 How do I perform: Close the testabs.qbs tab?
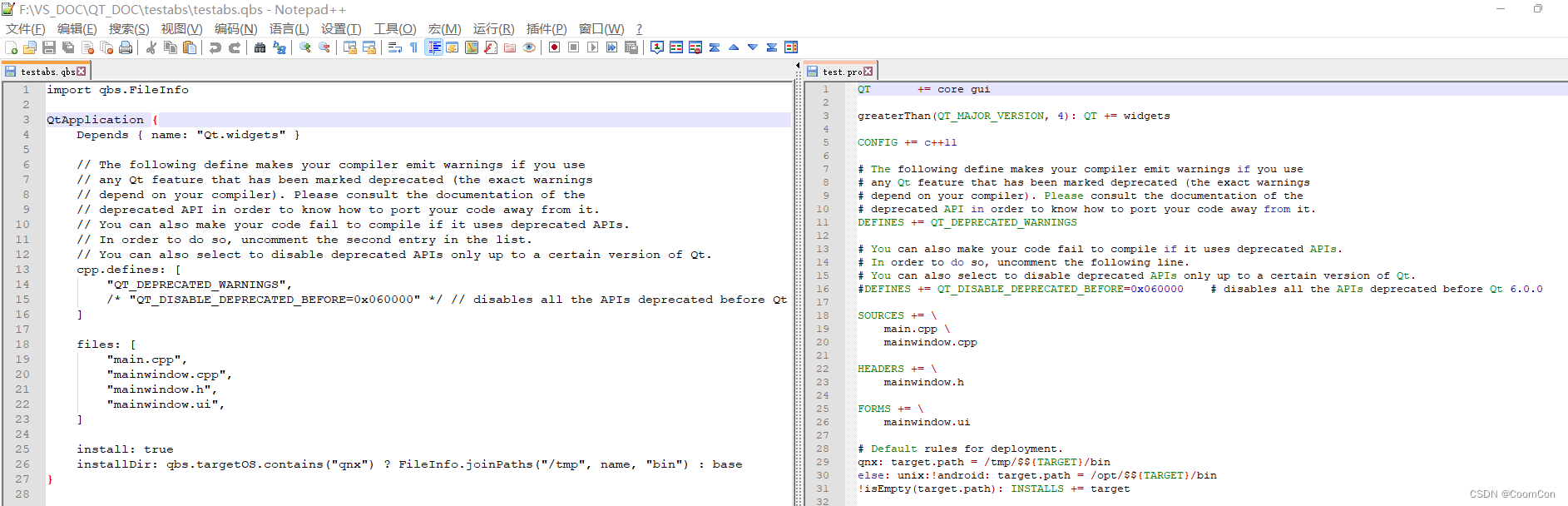(x=81, y=72)
